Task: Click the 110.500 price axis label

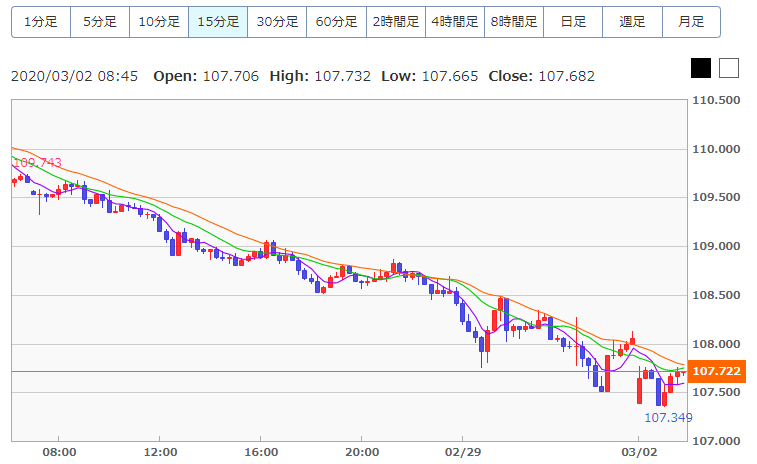Action: coord(716,100)
